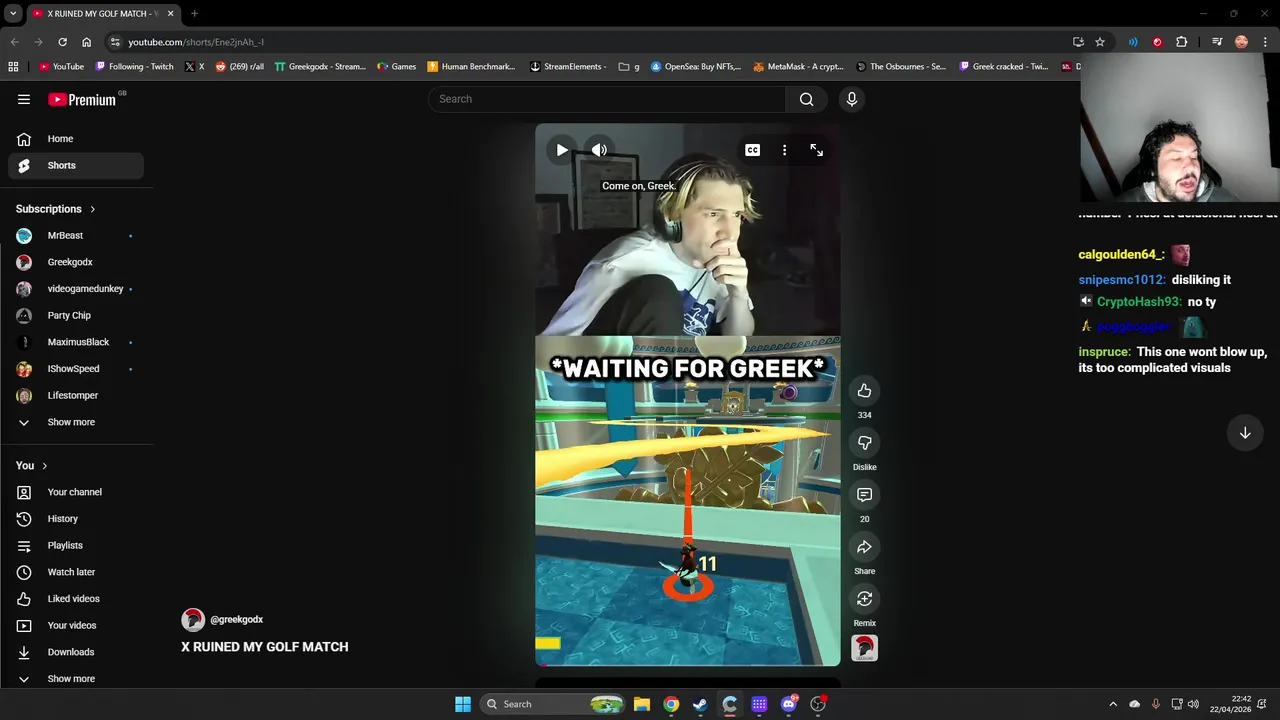This screenshot has width=1280, height=720.
Task: Open File Explorer from taskbar
Action: coord(642,704)
